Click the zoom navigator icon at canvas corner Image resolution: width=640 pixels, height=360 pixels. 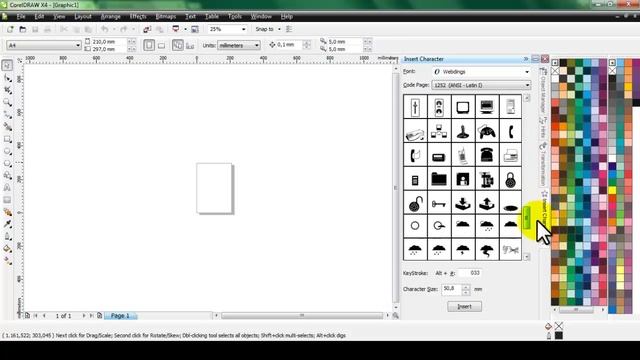pos(395,316)
